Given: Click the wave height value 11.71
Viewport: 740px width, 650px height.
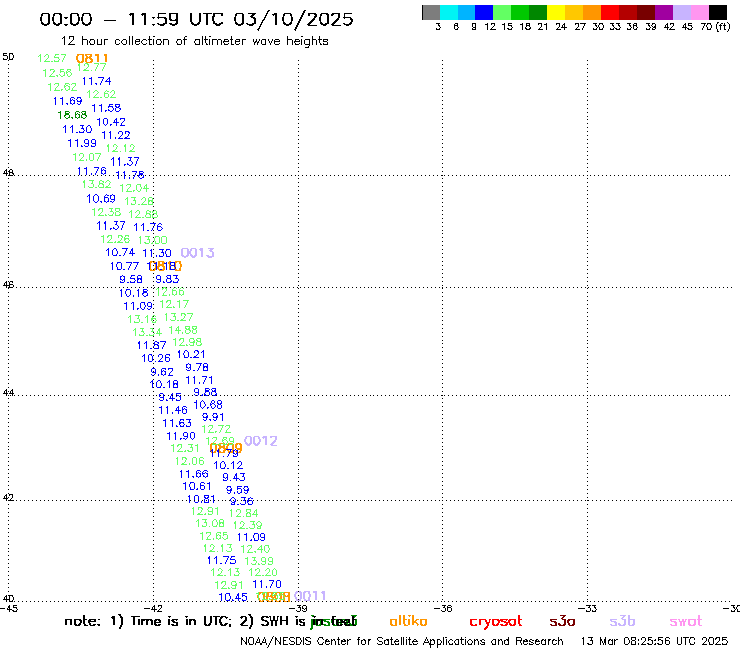Looking at the screenshot, I should [x=199, y=380].
